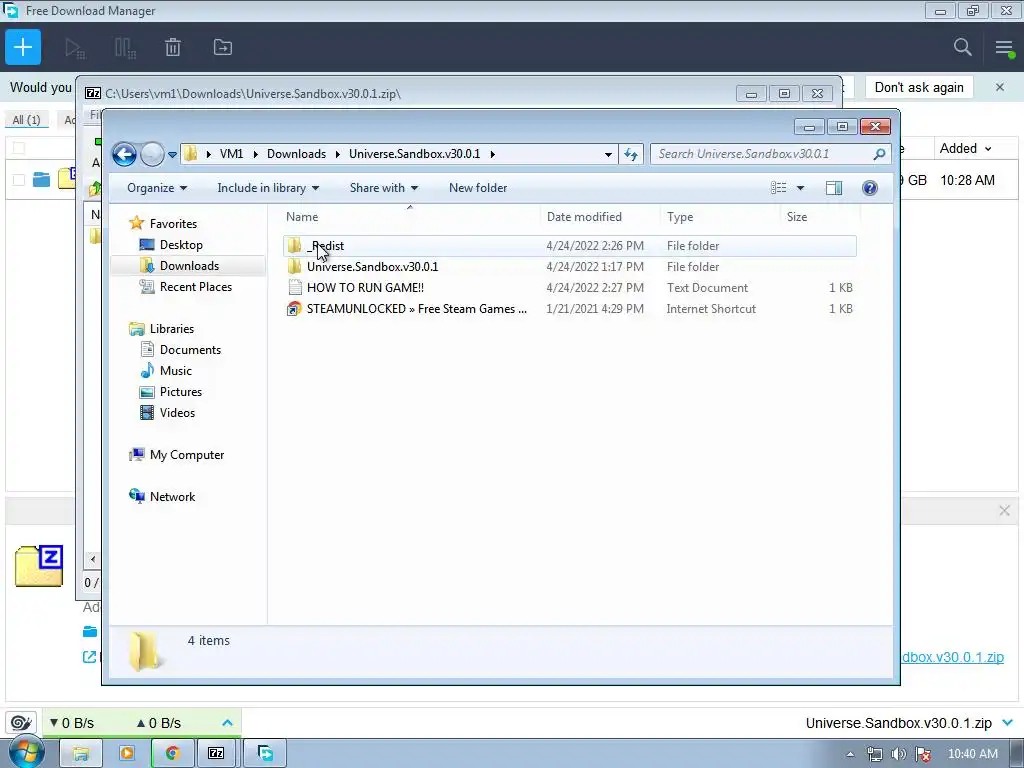Click the change view icon
1024x768 pixels.
coord(778,188)
